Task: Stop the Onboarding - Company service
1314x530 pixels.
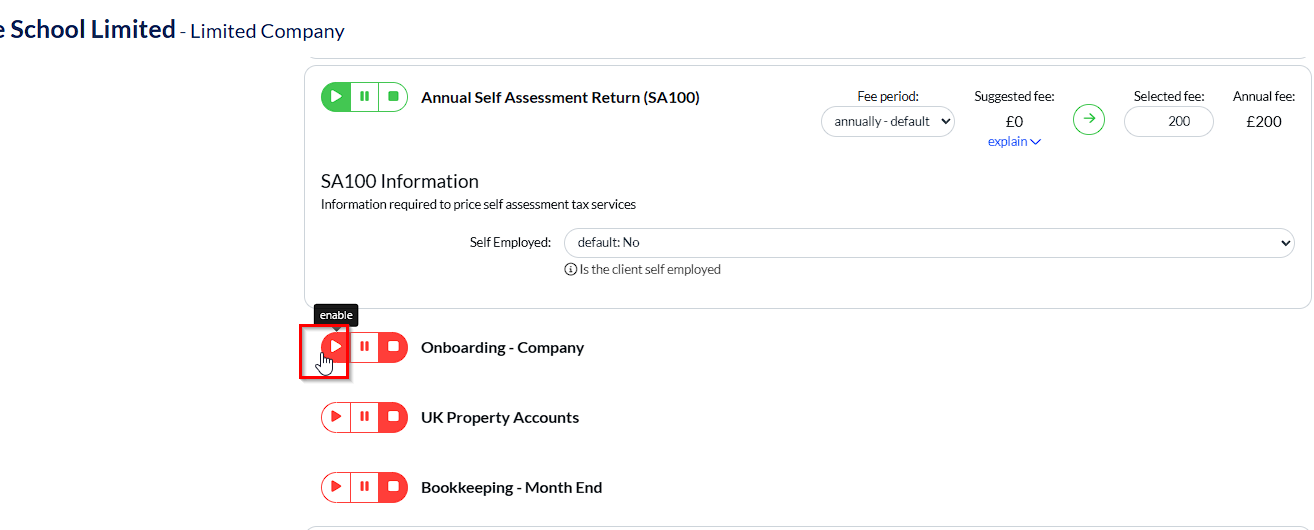Action: coord(393,347)
